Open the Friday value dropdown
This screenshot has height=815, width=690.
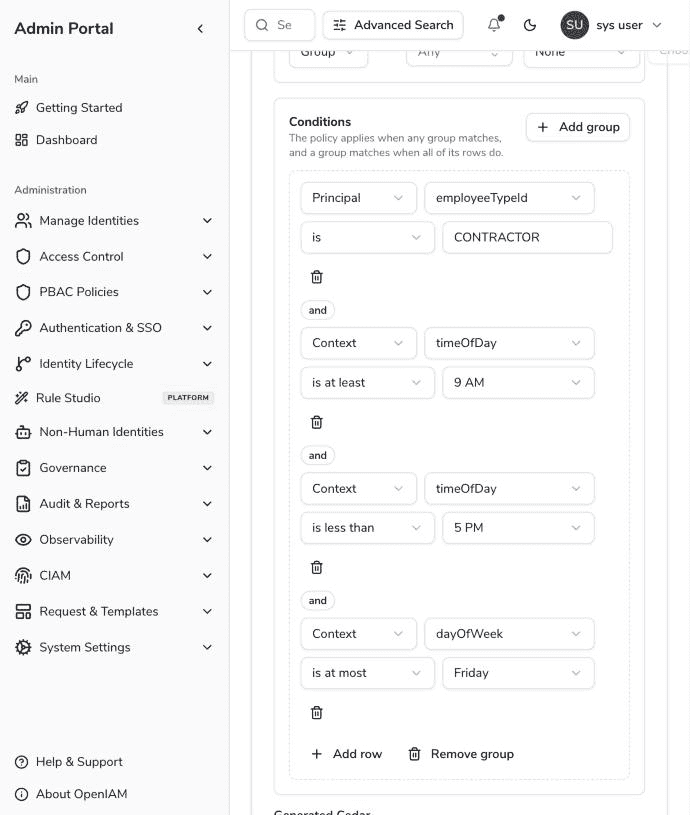[518, 673]
